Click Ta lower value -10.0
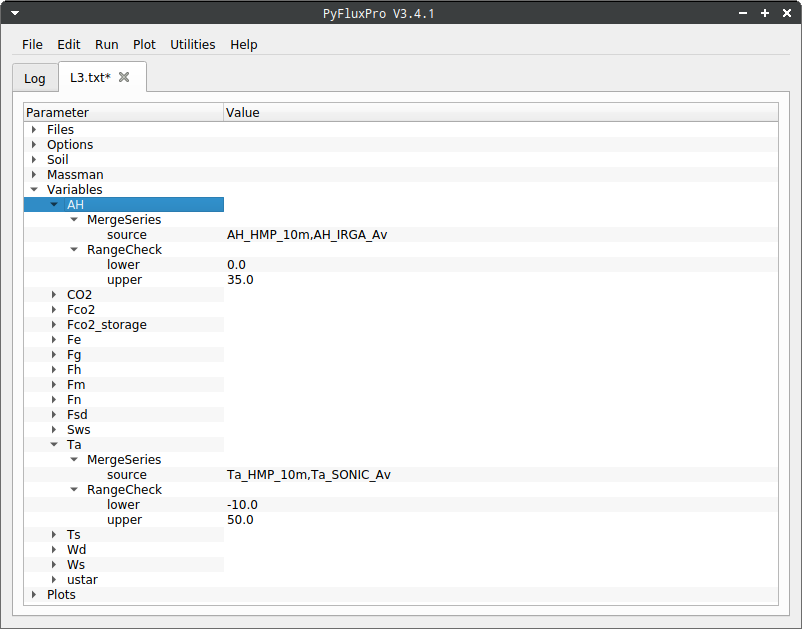This screenshot has width=802, height=629. click(242, 505)
